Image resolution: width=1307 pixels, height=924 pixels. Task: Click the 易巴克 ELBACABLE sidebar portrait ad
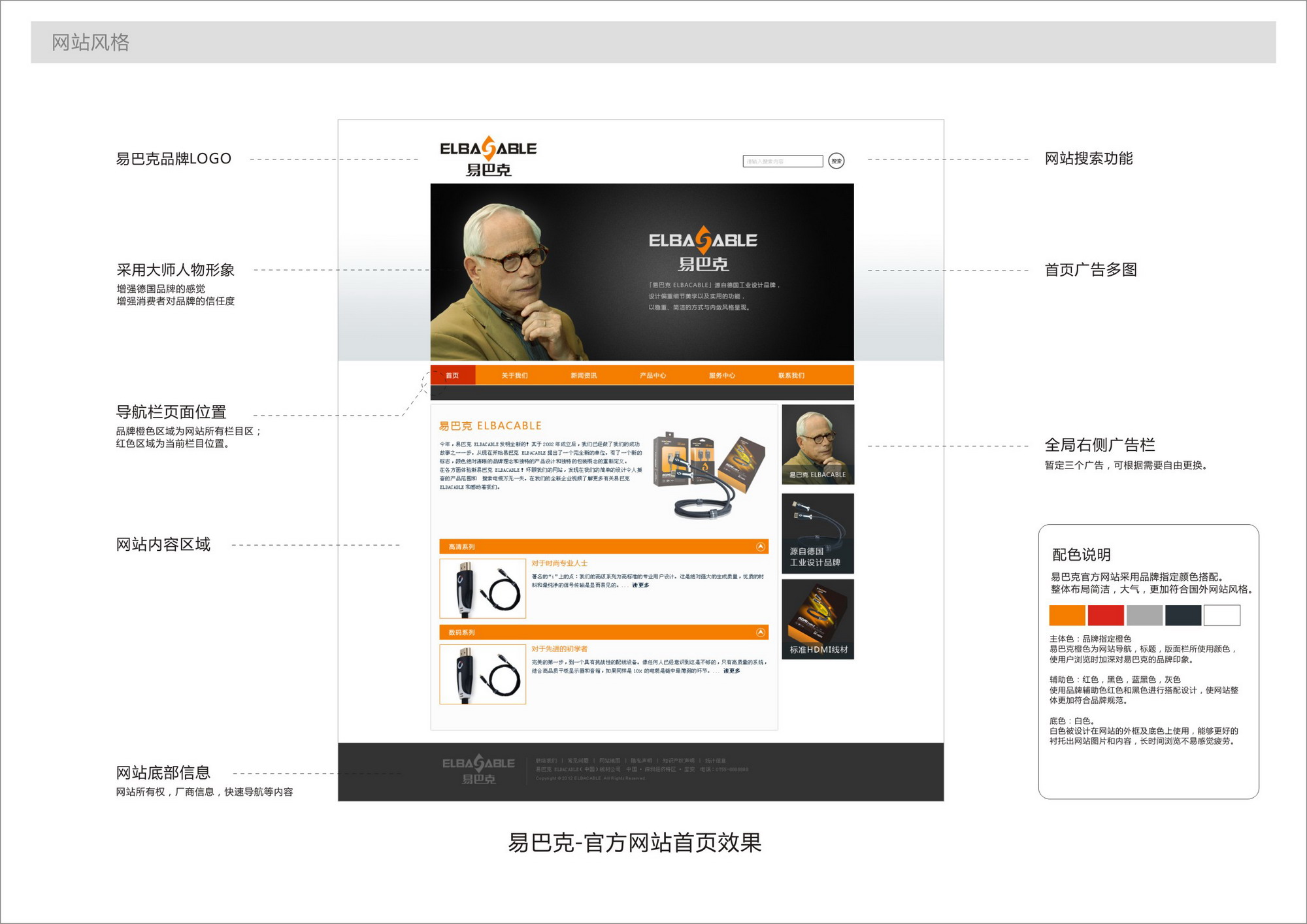coord(818,444)
